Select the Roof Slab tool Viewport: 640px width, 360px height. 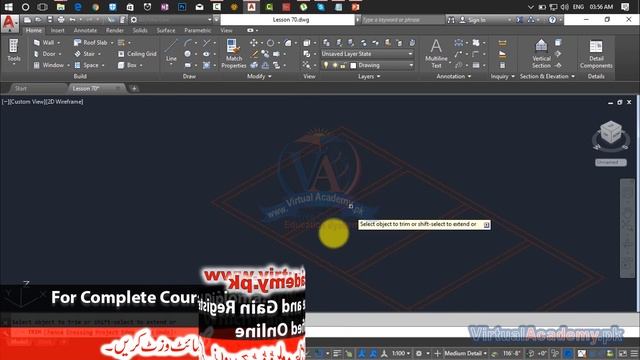[91, 42]
